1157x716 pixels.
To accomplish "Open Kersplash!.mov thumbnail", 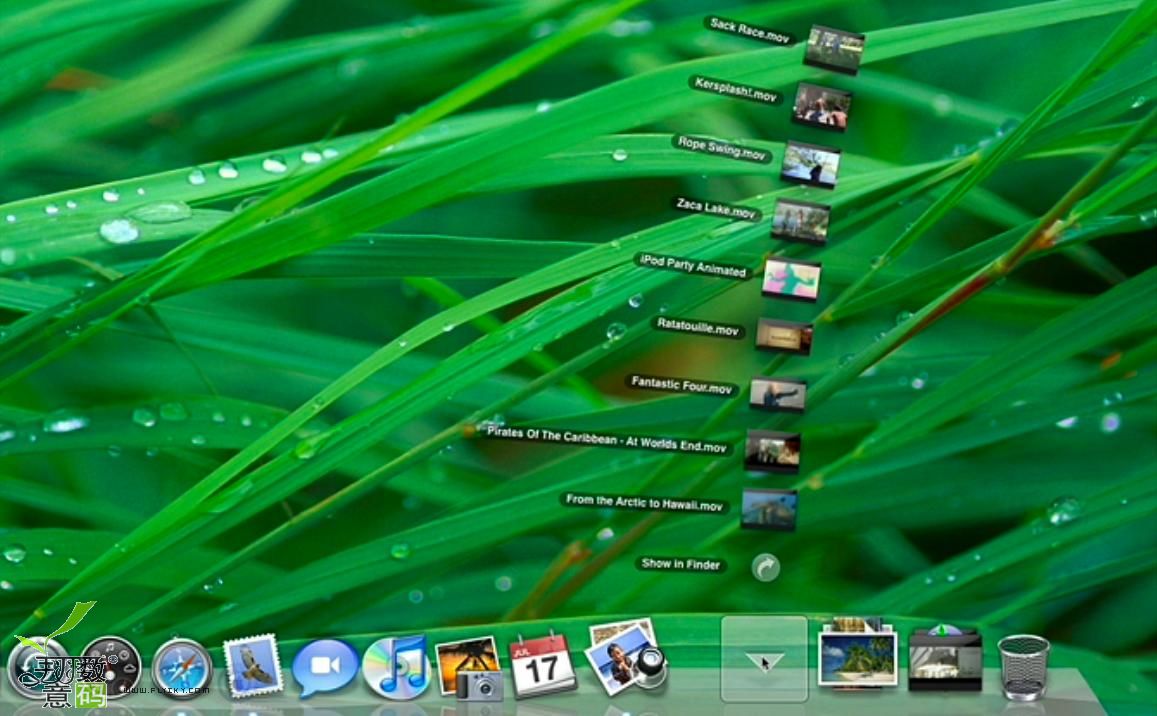I will 822,107.
